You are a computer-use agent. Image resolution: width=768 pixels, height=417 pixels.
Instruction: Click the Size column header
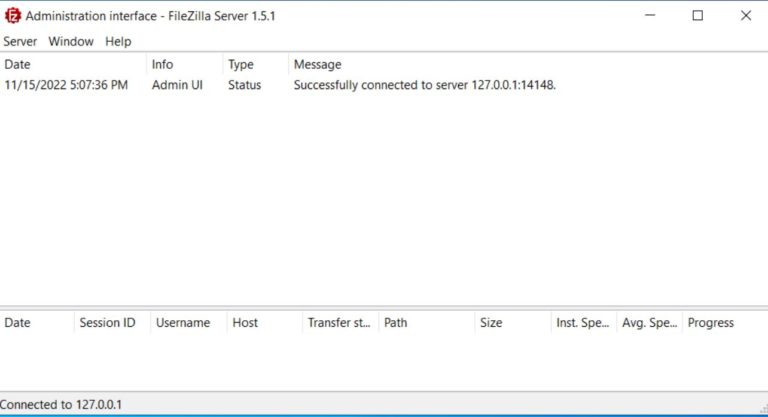(513, 322)
